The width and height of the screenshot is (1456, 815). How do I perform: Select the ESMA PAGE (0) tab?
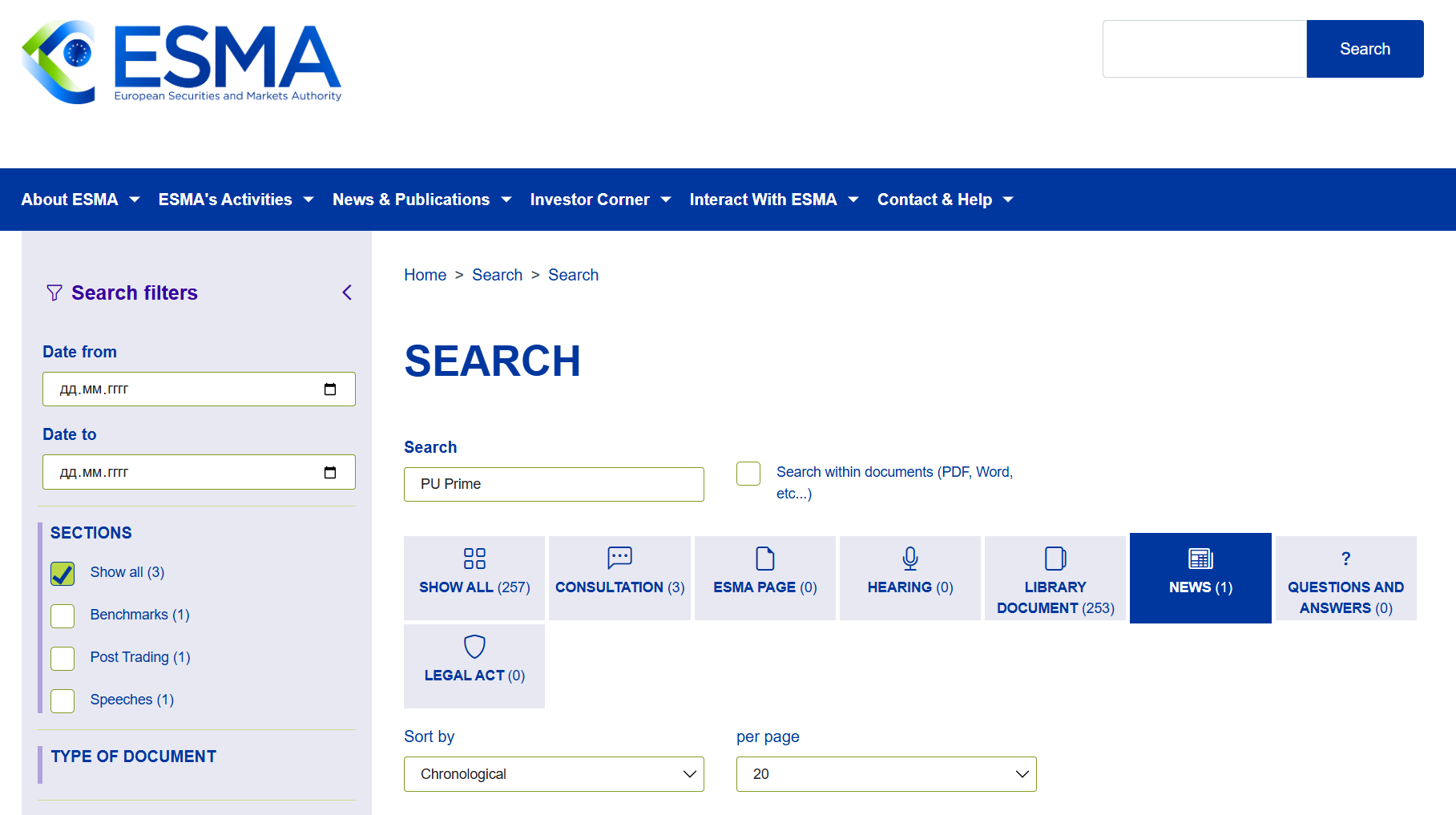(765, 578)
